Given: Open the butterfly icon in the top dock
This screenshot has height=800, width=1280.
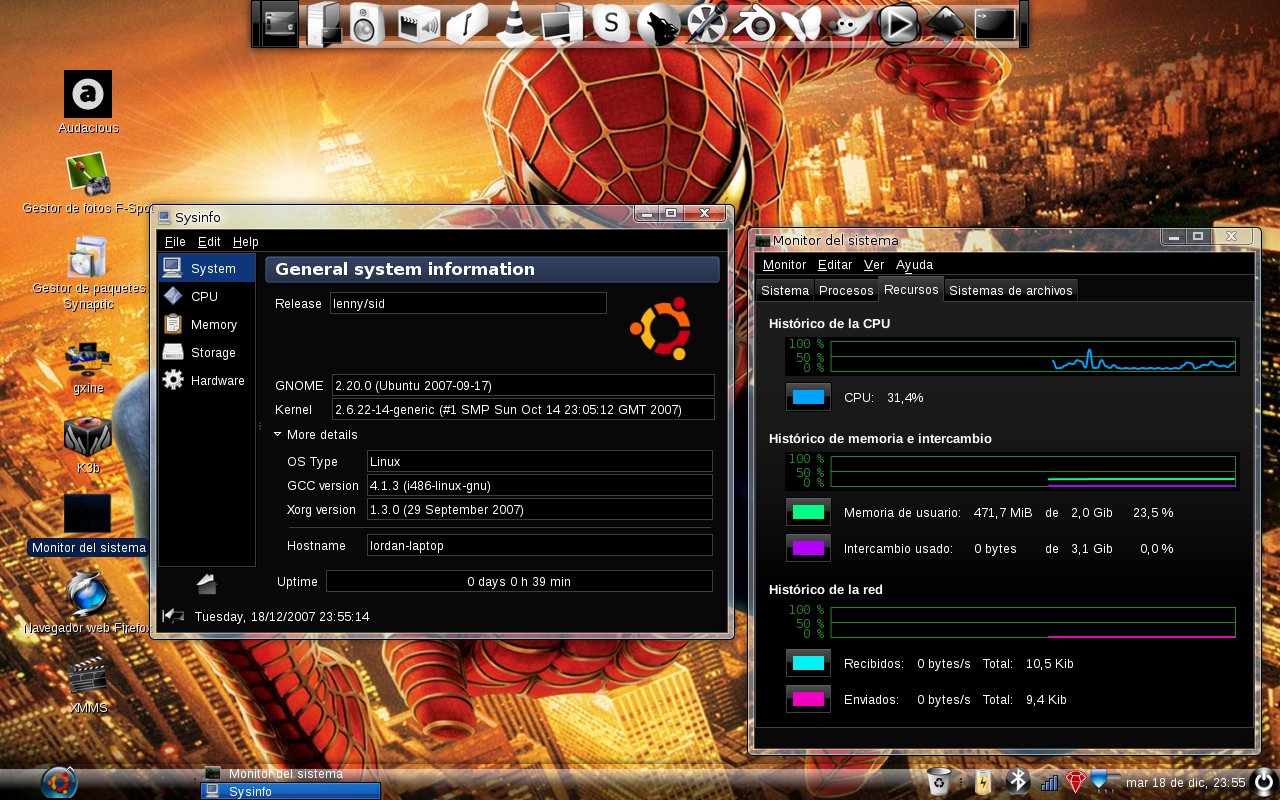Looking at the screenshot, I should pos(802,24).
